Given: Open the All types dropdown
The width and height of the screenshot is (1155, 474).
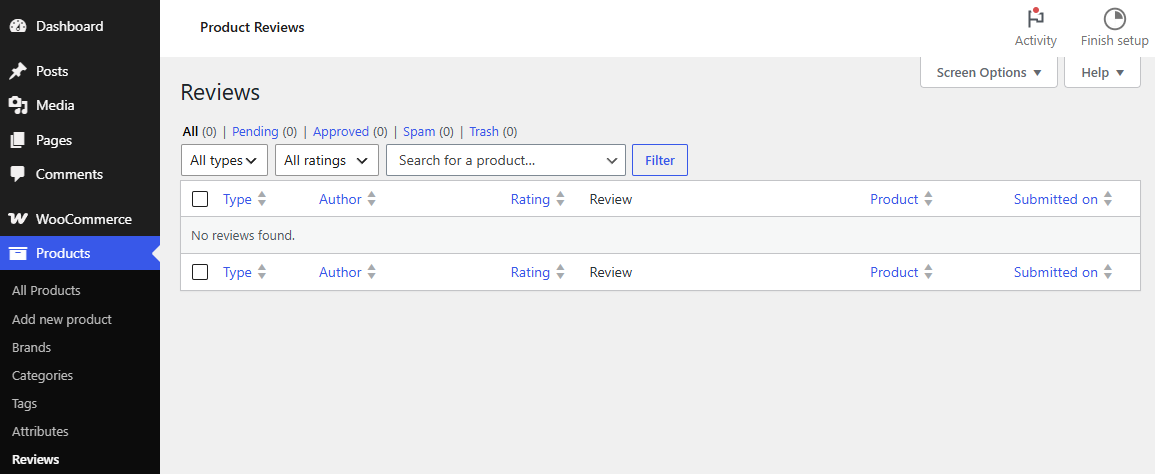Looking at the screenshot, I should tap(224, 160).
